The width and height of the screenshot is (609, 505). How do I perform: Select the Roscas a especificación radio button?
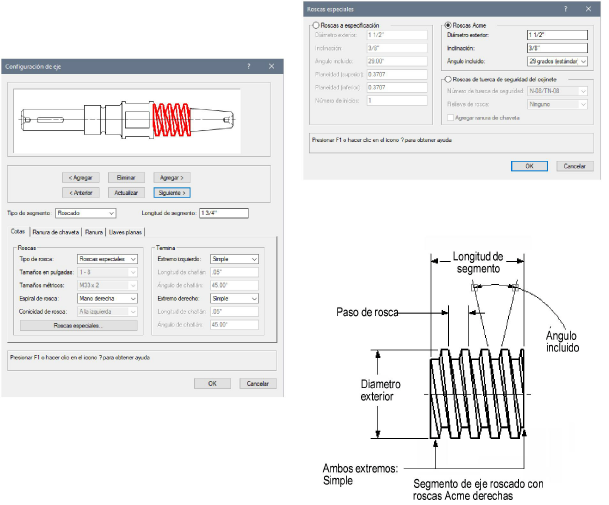click(316, 25)
